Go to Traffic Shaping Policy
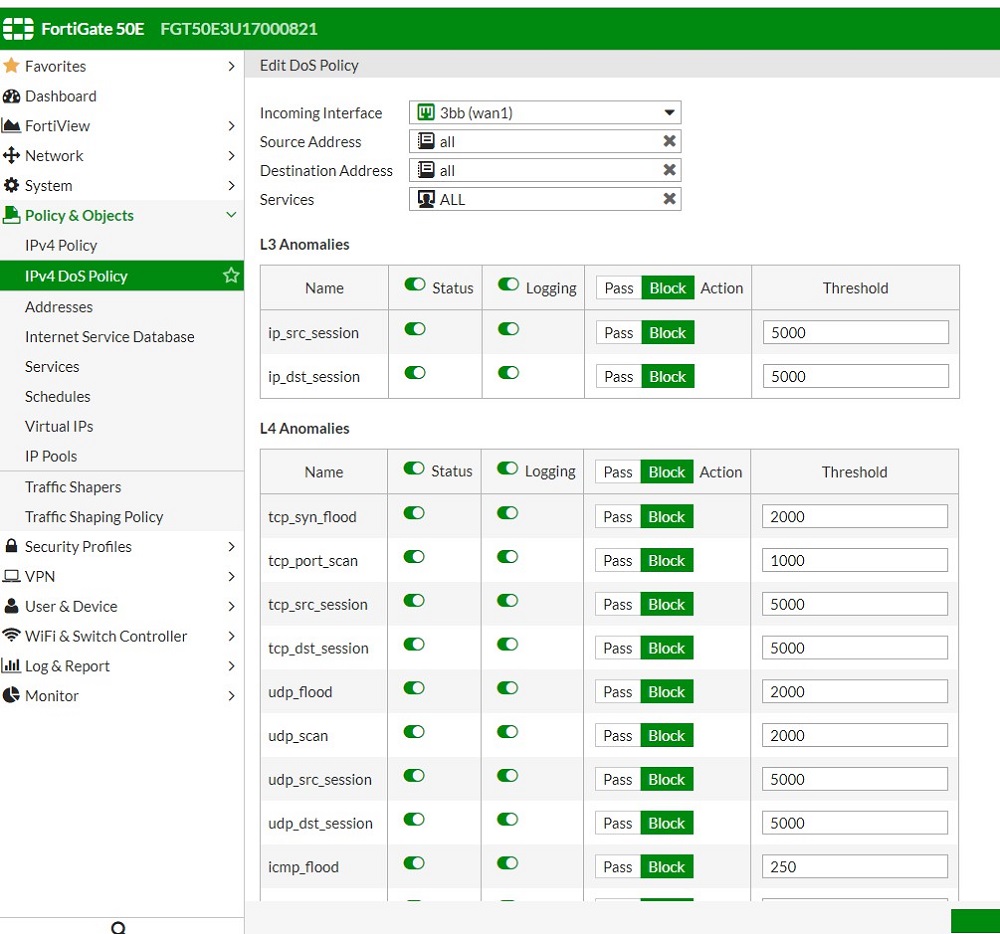Screen dimensions: 1000x934 (94, 517)
